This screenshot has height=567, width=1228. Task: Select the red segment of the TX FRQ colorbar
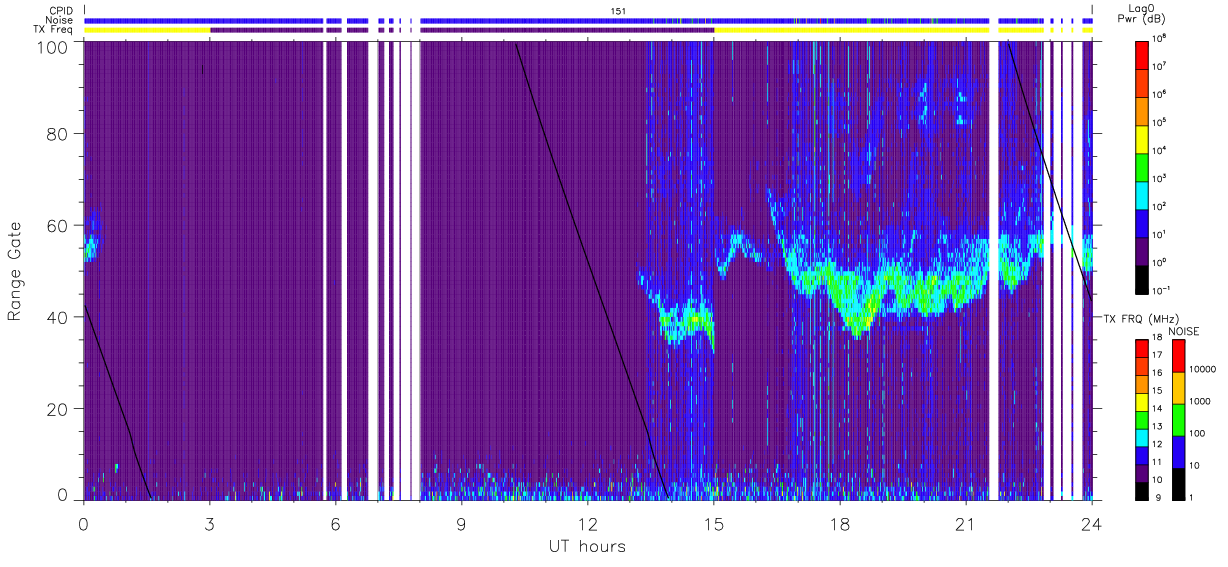(x=1143, y=349)
